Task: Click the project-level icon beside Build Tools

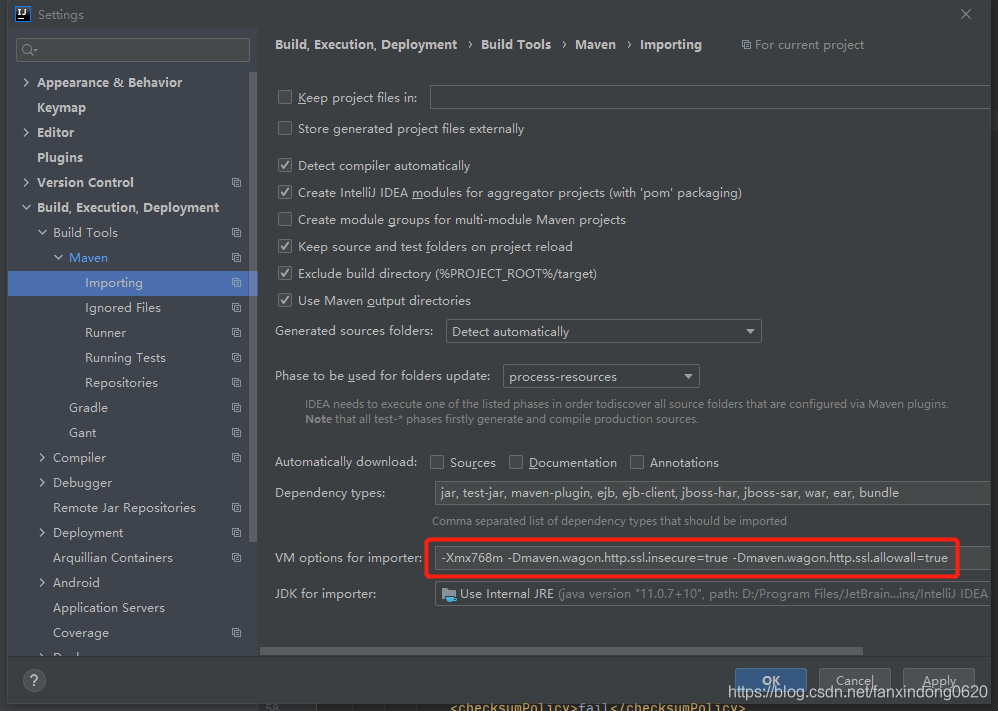Action: click(236, 233)
